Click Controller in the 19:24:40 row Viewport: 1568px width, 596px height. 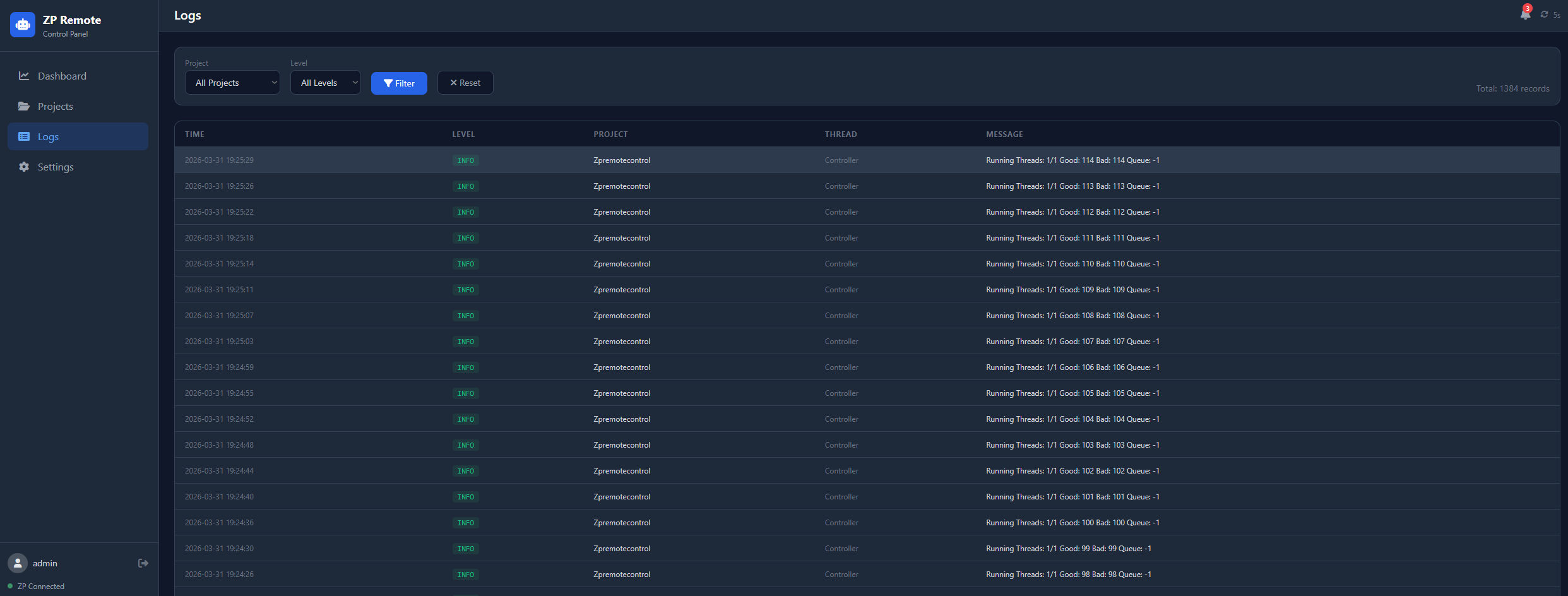[x=841, y=497]
